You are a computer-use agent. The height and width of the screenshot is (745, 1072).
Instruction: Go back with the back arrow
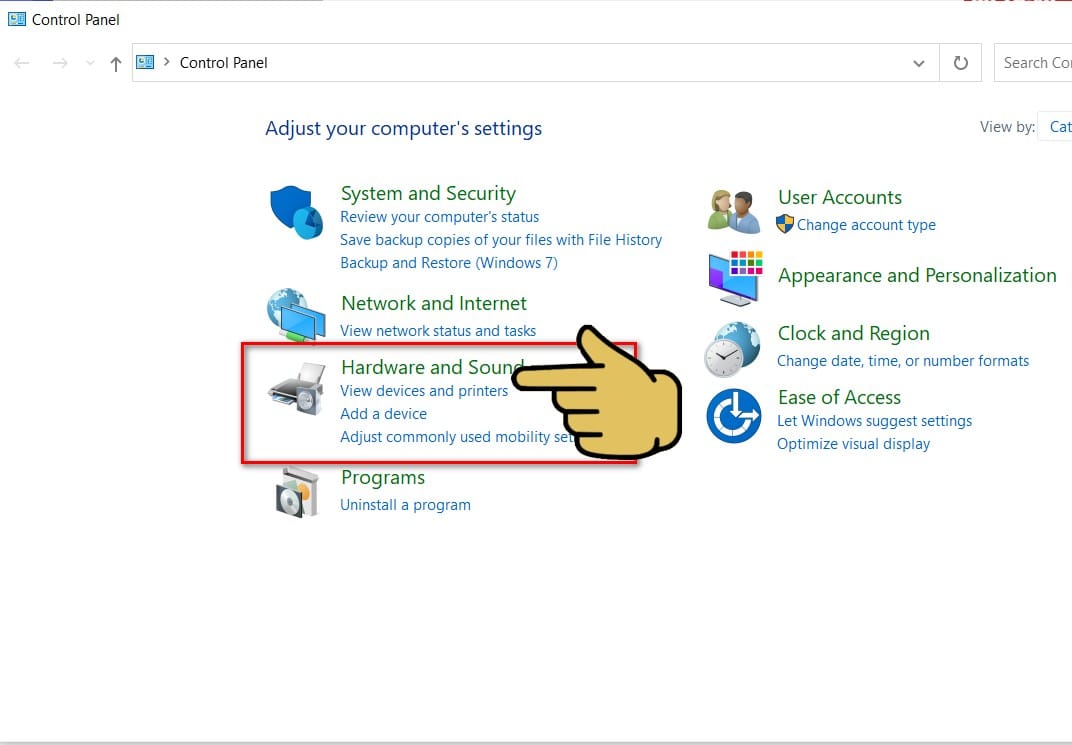tap(22, 63)
